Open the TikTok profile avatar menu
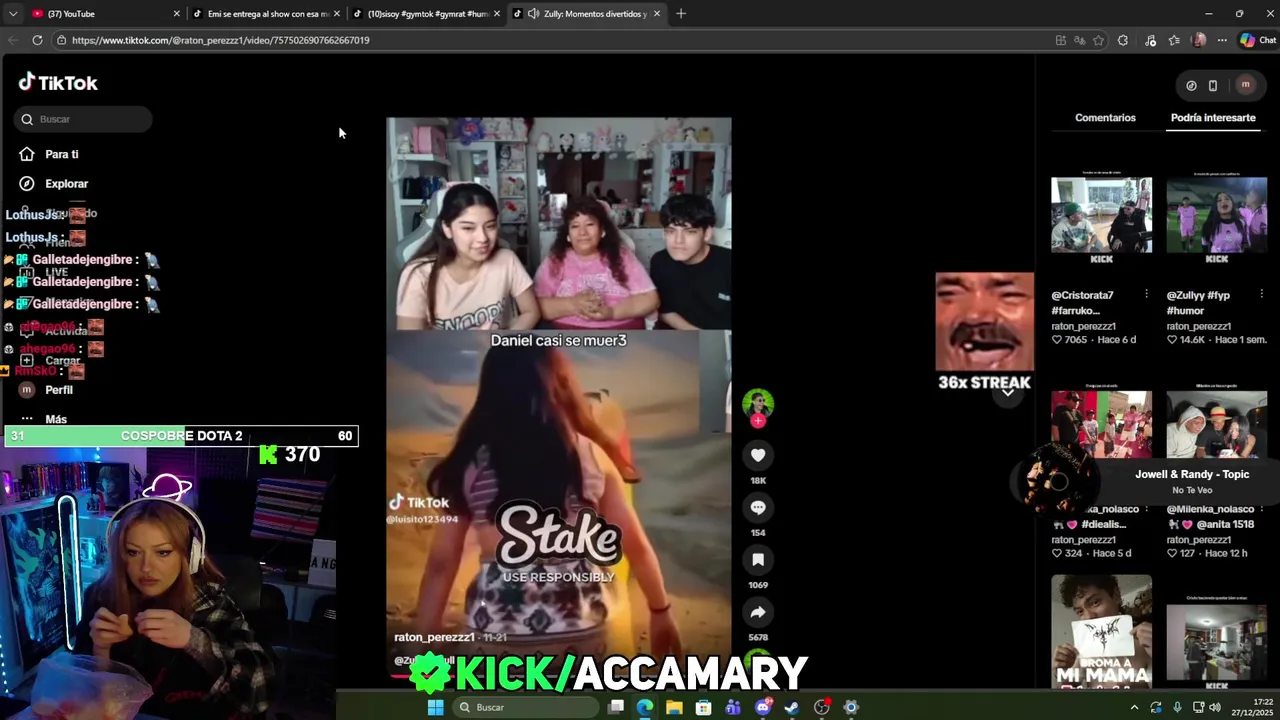Image resolution: width=1280 pixels, height=720 pixels. pyautogui.click(x=1245, y=85)
